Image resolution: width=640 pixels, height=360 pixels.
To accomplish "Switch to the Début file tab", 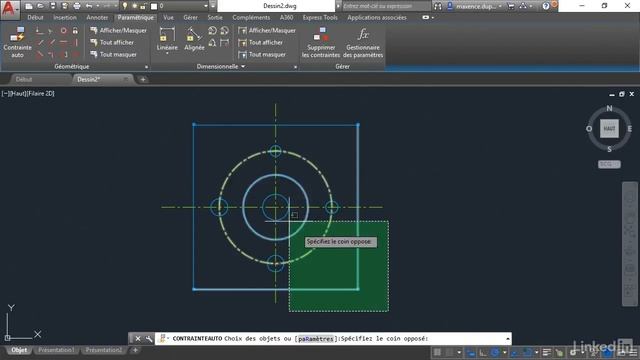I will [24, 80].
